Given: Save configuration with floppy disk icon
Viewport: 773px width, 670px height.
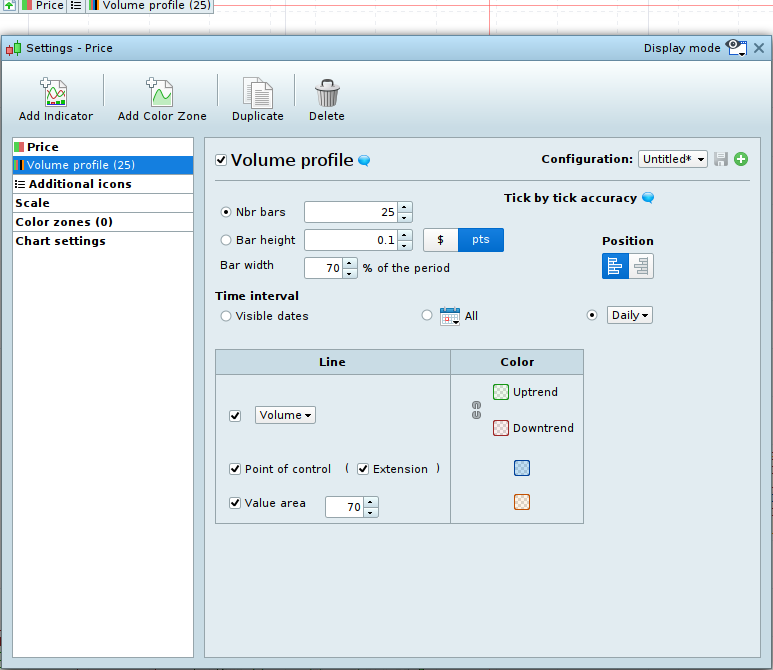Looking at the screenshot, I should coord(721,159).
